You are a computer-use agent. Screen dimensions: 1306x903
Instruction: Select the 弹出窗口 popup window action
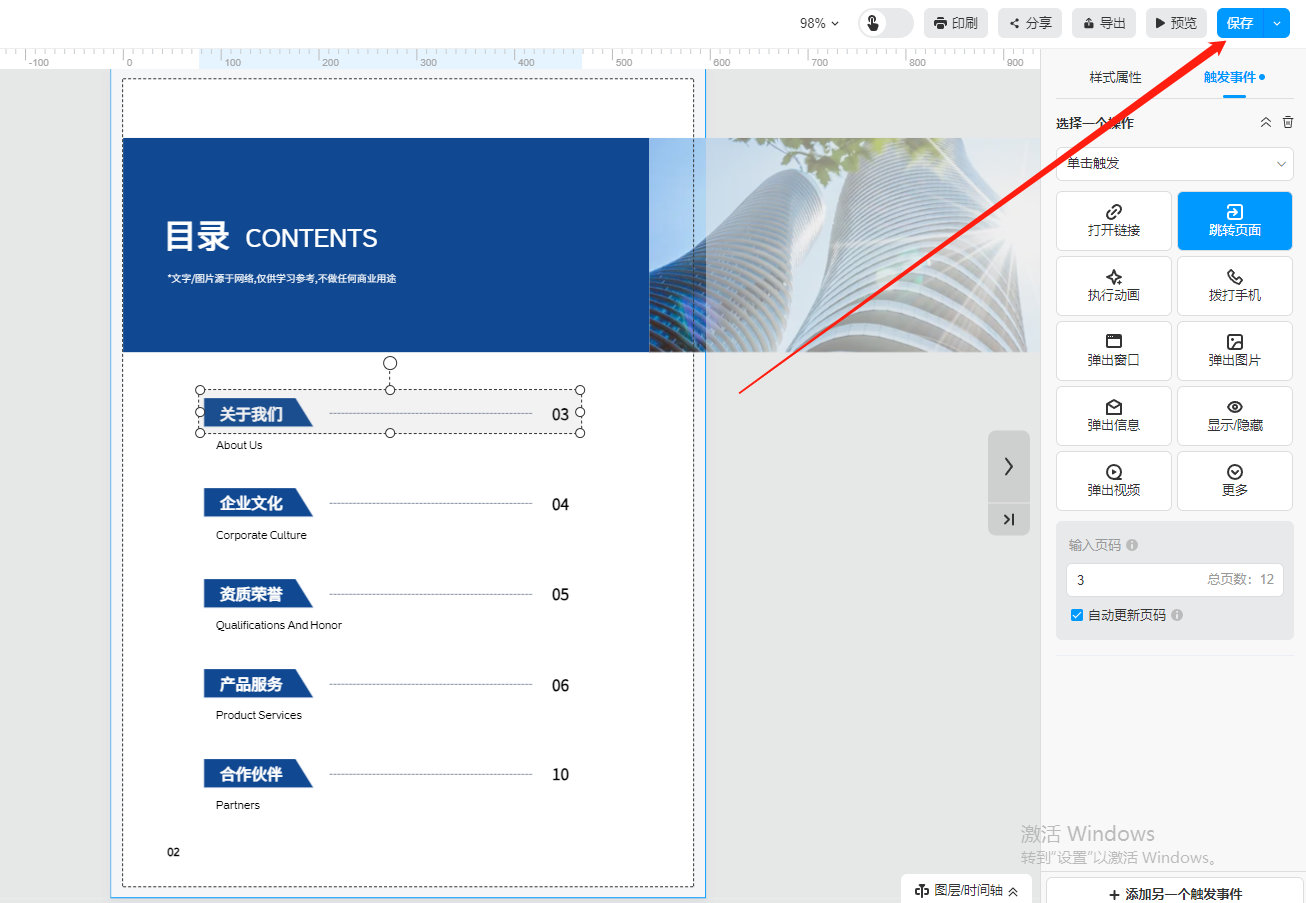(x=1113, y=350)
